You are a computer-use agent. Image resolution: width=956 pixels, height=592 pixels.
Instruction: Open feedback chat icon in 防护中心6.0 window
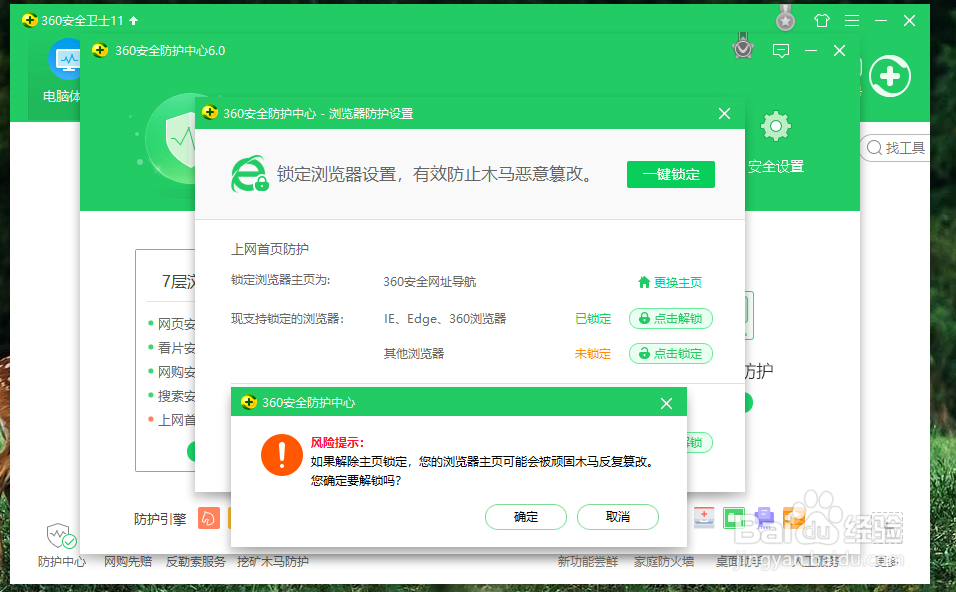[780, 51]
